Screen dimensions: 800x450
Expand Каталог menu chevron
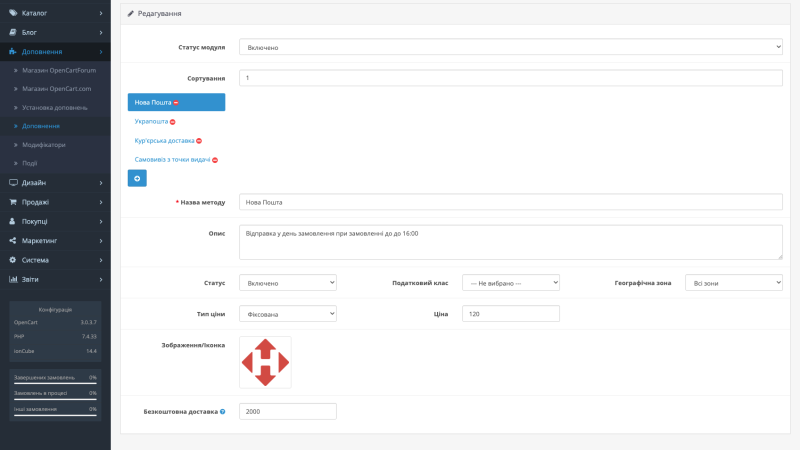[101, 13]
